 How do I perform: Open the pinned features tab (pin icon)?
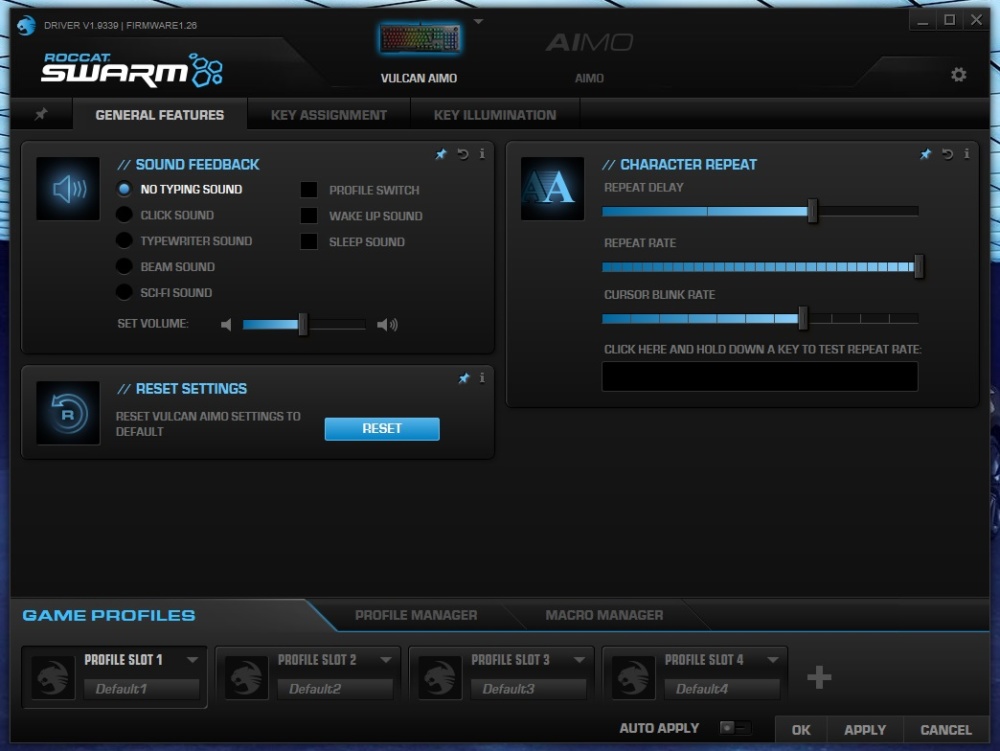[41, 114]
